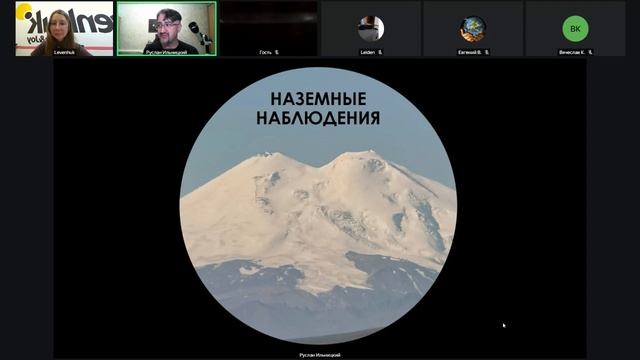
Task: Click the green BK avatar circle
Action: (575, 29)
